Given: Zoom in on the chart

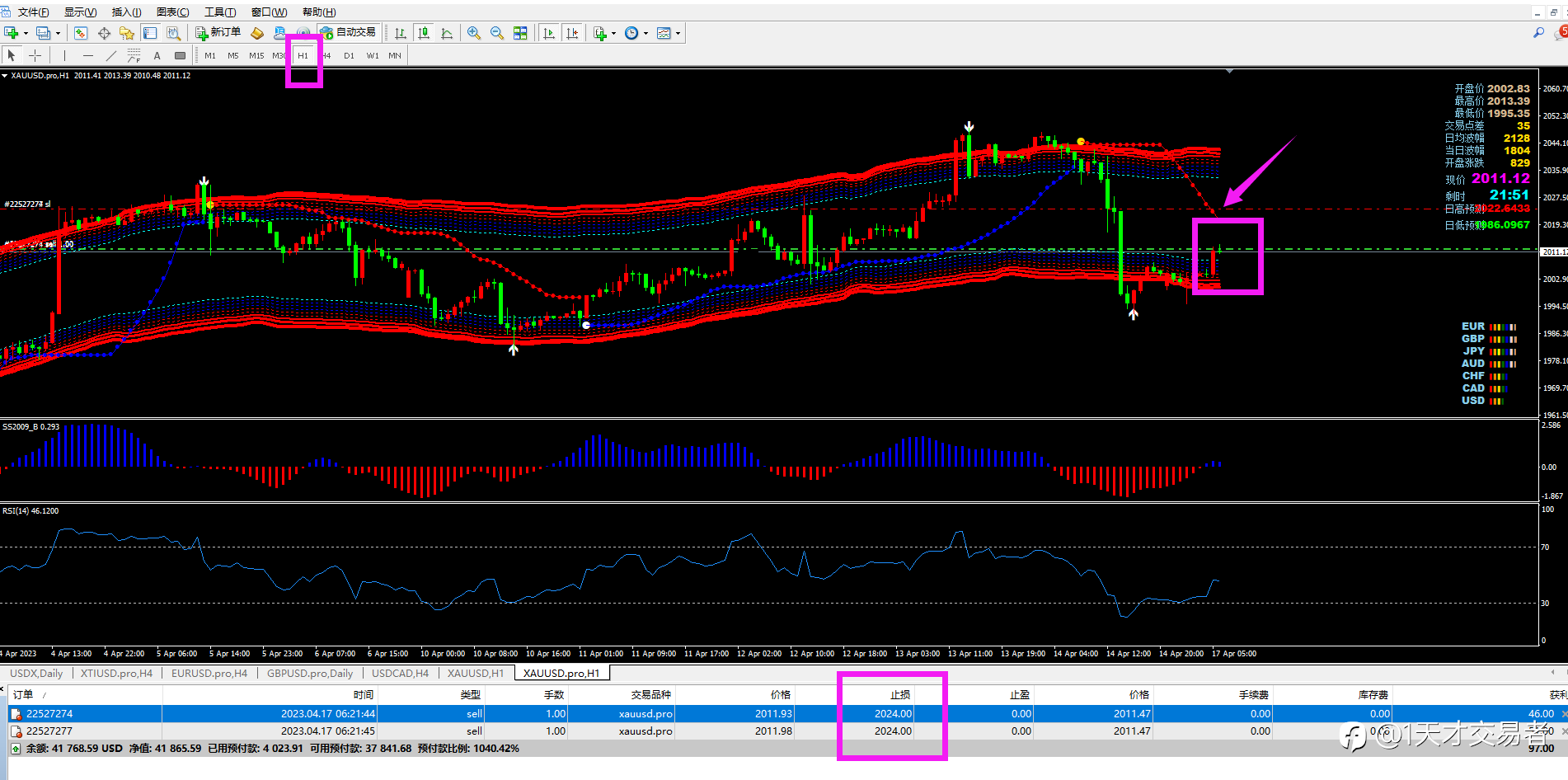Looking at the screenshot, I should click(x=474, y=33).
